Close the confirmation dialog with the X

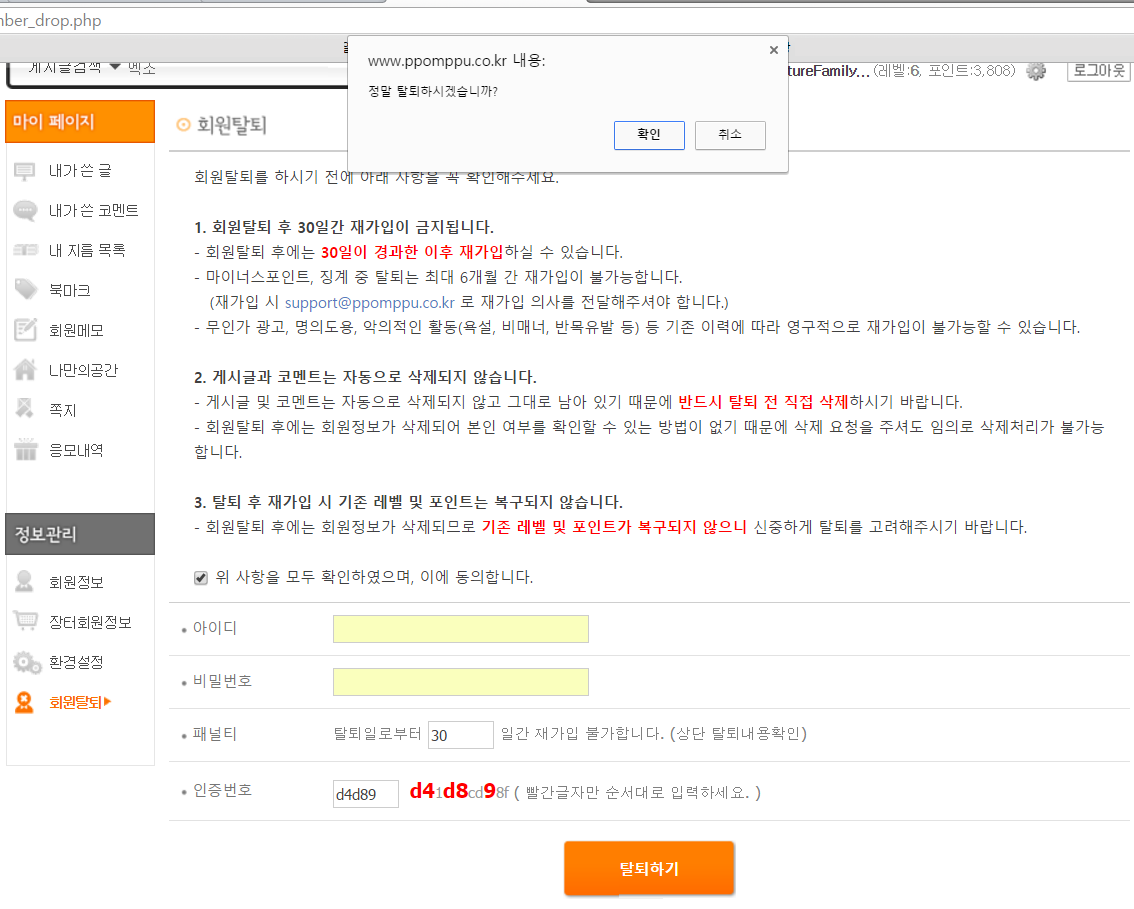coord(773,49)
